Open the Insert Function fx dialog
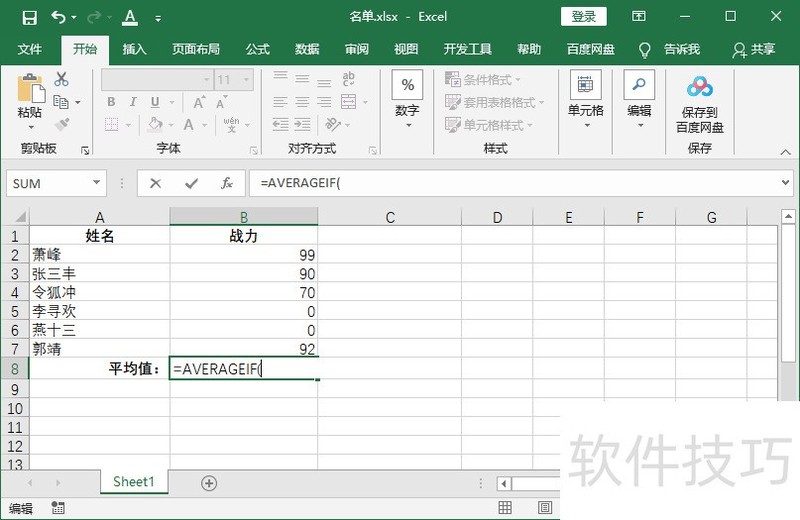800x520 pixels. [227, 183]
